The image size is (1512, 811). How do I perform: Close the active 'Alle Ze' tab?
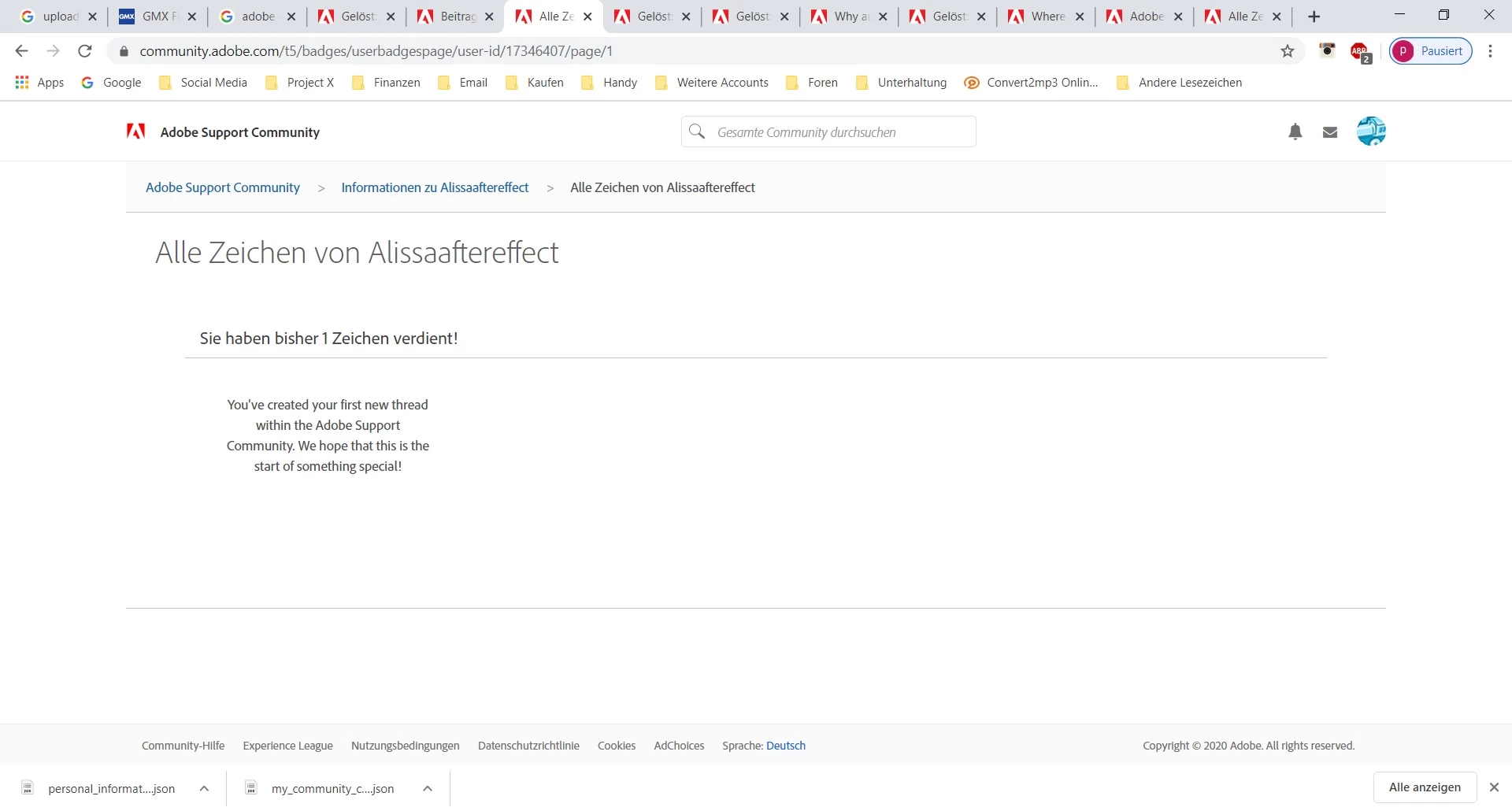[587, 17]
